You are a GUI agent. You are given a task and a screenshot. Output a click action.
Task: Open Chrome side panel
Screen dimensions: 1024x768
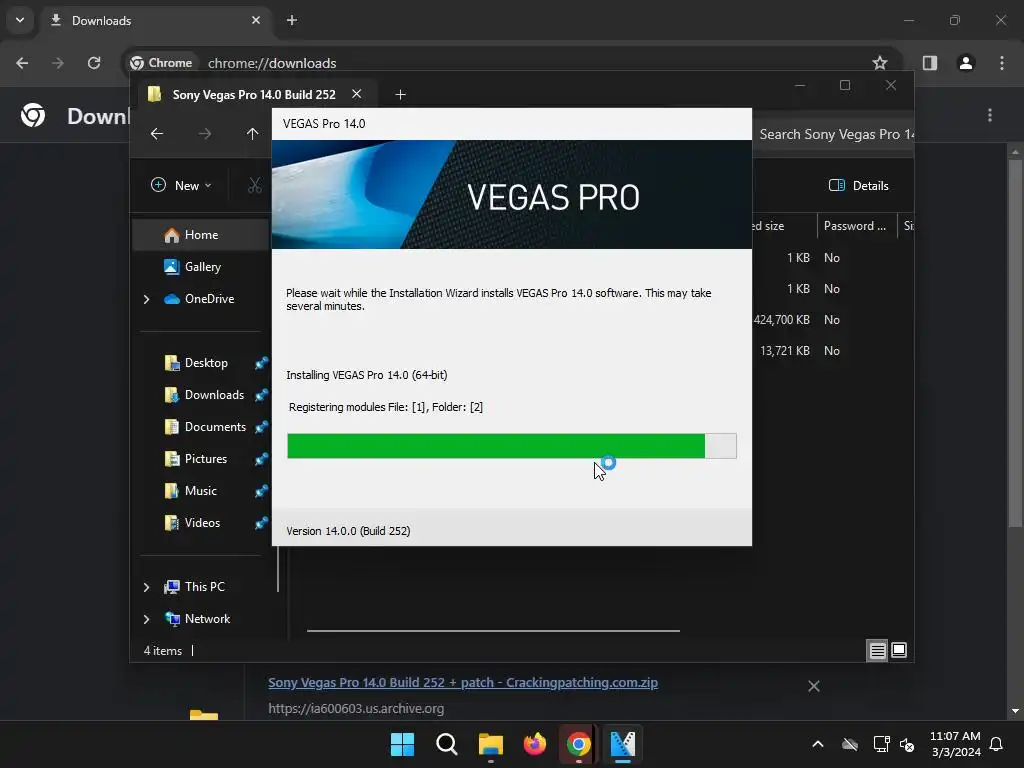[930, 63]
